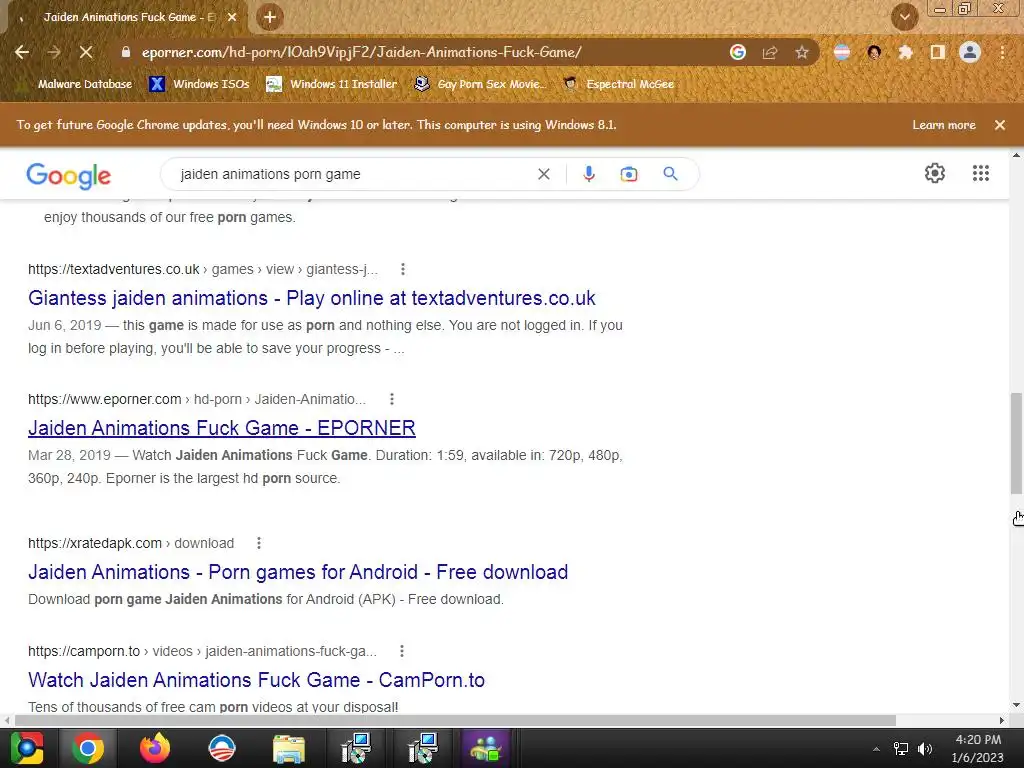Stop loading the page with the X button
The width and height of the screenshot is (1024, 768).
[x=86, y=52]
